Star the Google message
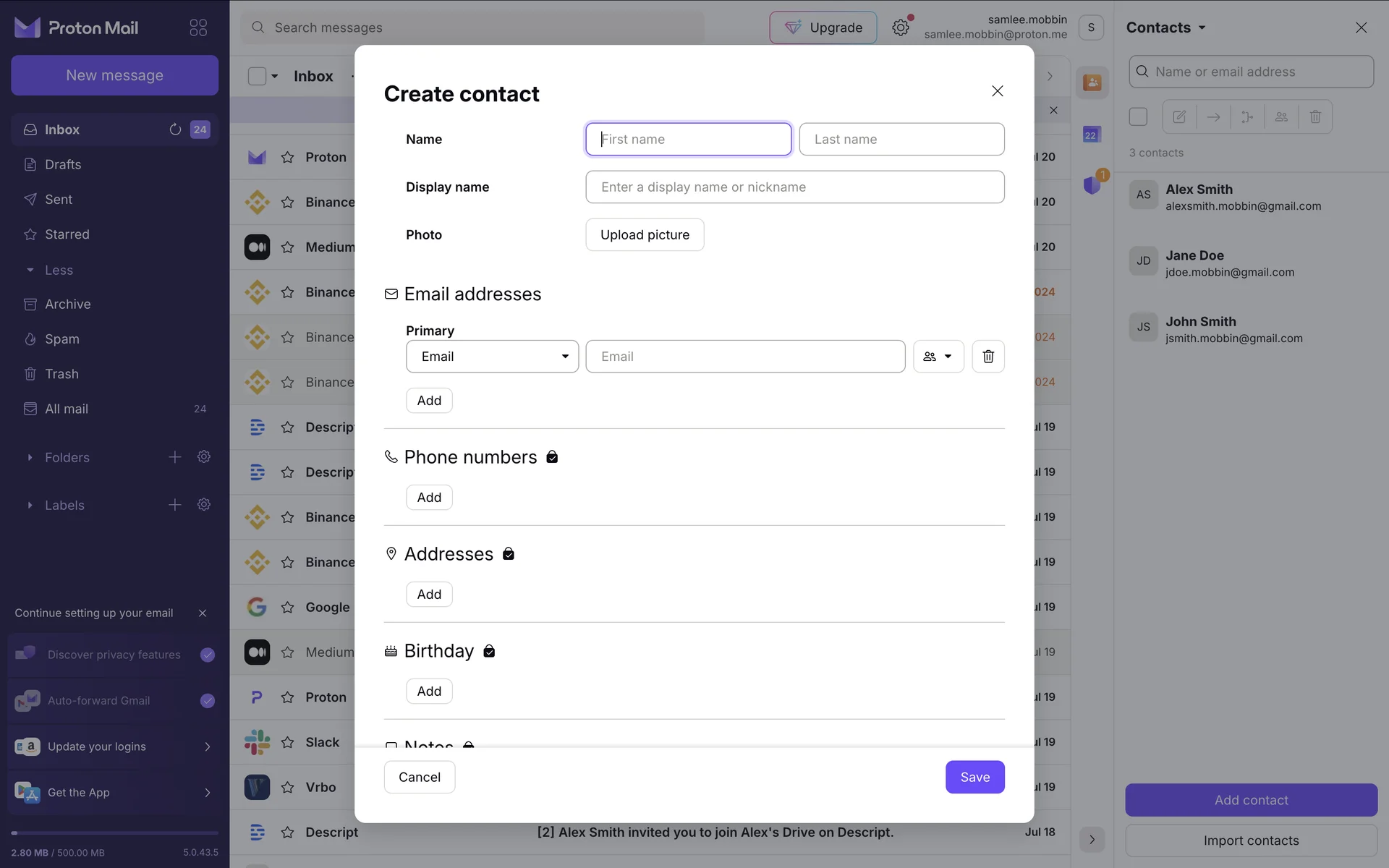The width and height of the screenshot is (1389, 868). pos(287,608)
